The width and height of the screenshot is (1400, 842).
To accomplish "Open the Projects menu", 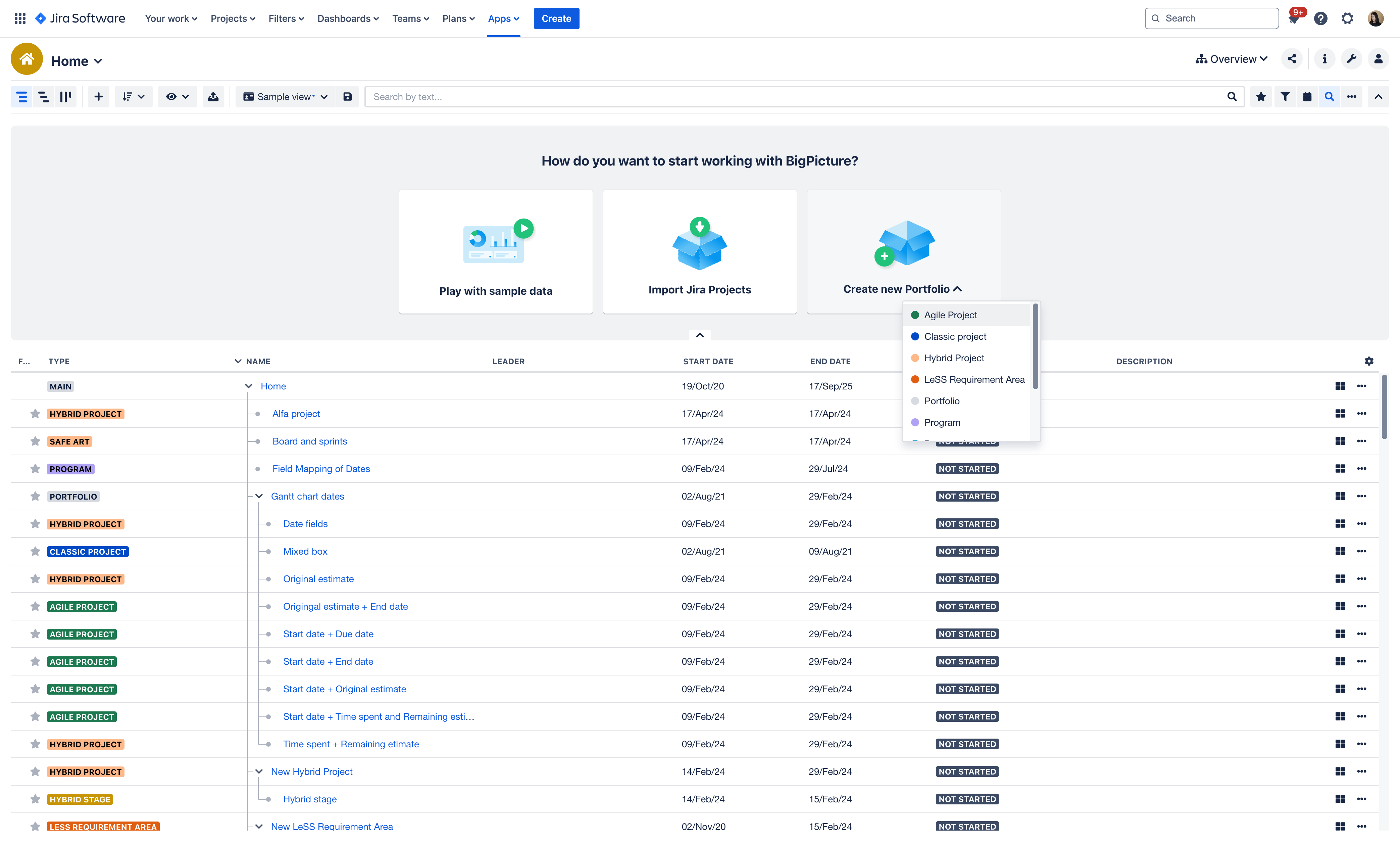I will coord(233,18).
